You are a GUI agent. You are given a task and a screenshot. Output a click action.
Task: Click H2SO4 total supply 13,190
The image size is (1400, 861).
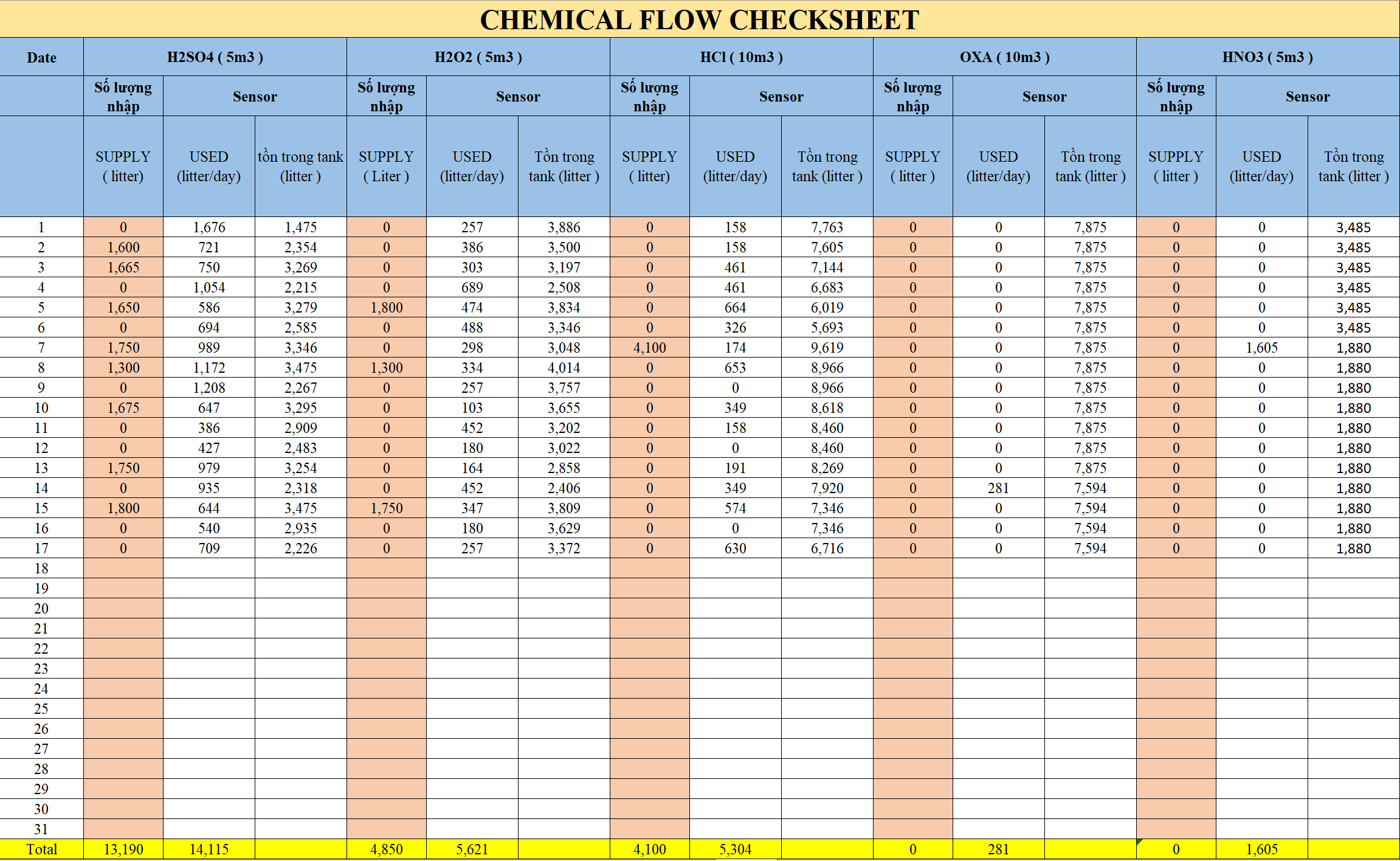coord(123,849)
